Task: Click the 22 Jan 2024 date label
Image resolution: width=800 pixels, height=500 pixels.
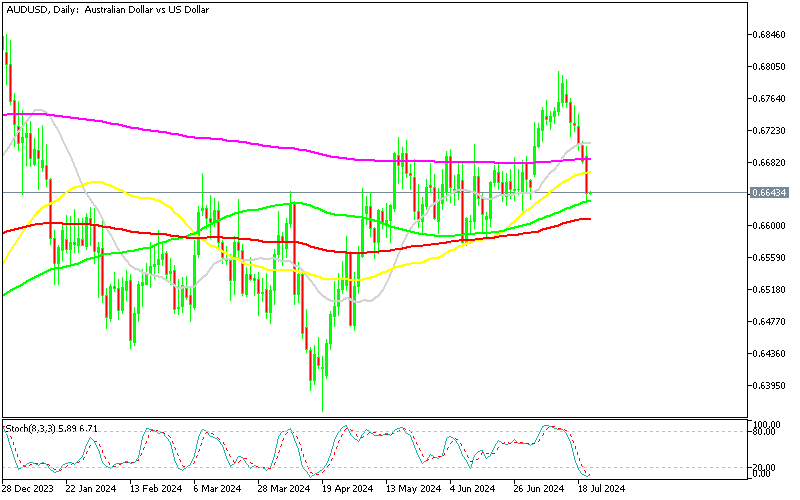Action: pos(92,489)
